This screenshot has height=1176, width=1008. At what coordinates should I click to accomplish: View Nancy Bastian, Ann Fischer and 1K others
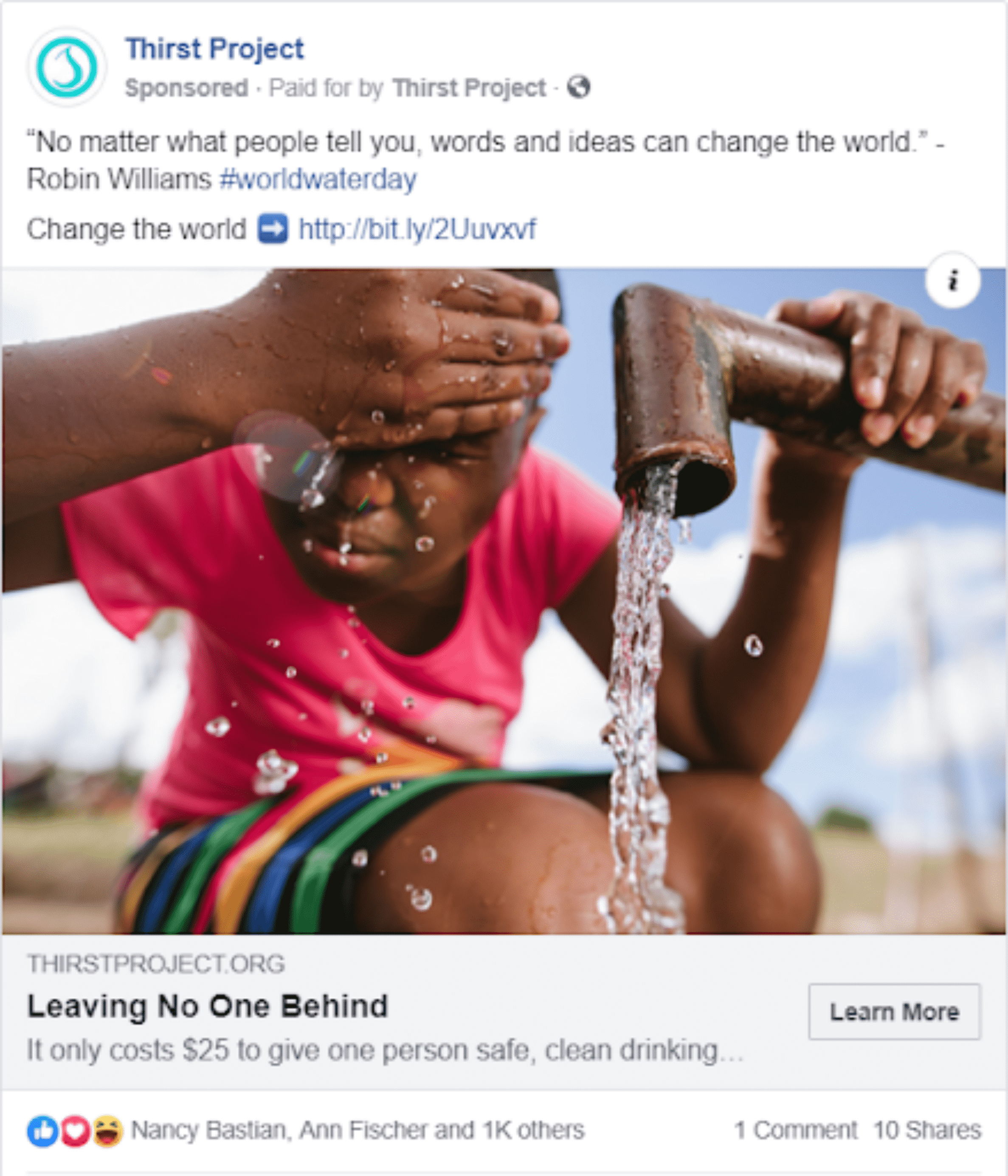358,1131
